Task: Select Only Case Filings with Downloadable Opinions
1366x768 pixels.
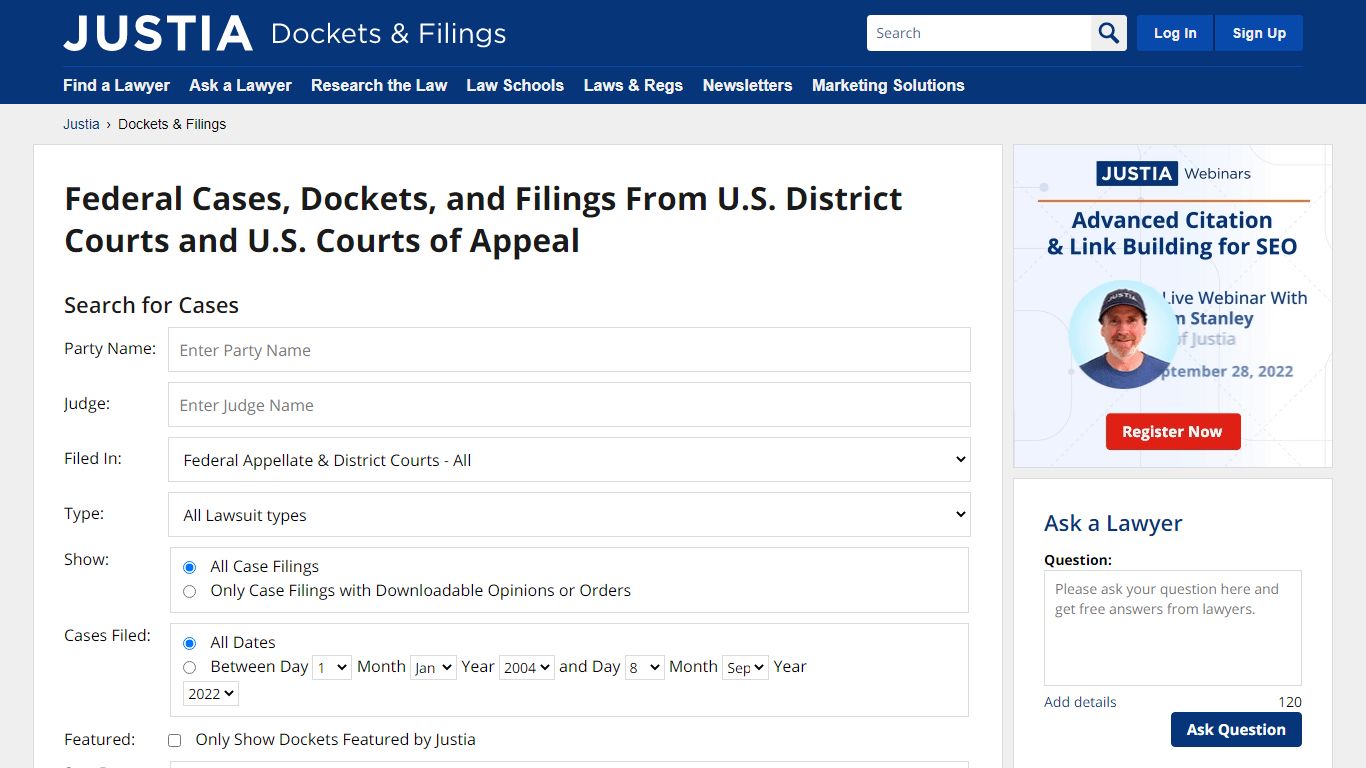Action: 189,591
